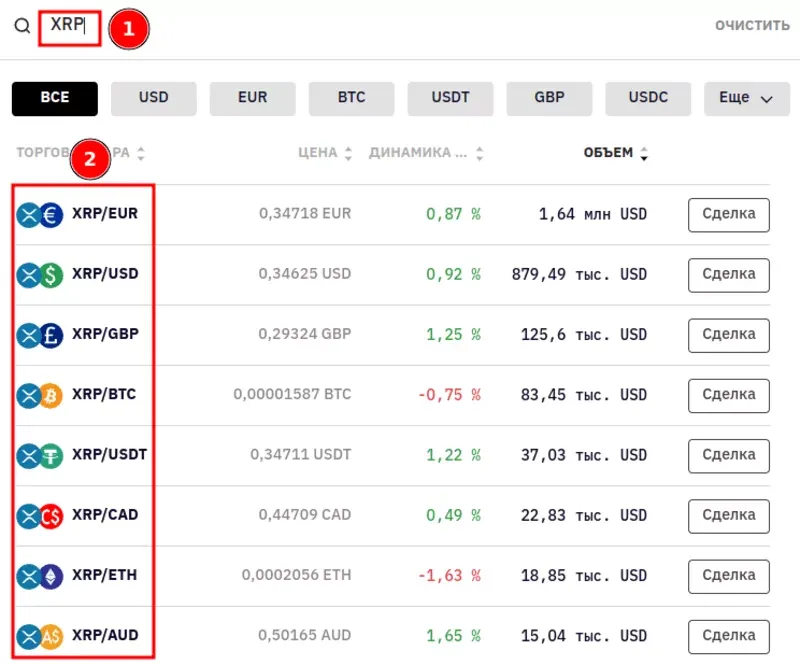Viewport: 800px width, 665px height.
Task: Filter pairs by USDT tab
Action: (450, 98)
